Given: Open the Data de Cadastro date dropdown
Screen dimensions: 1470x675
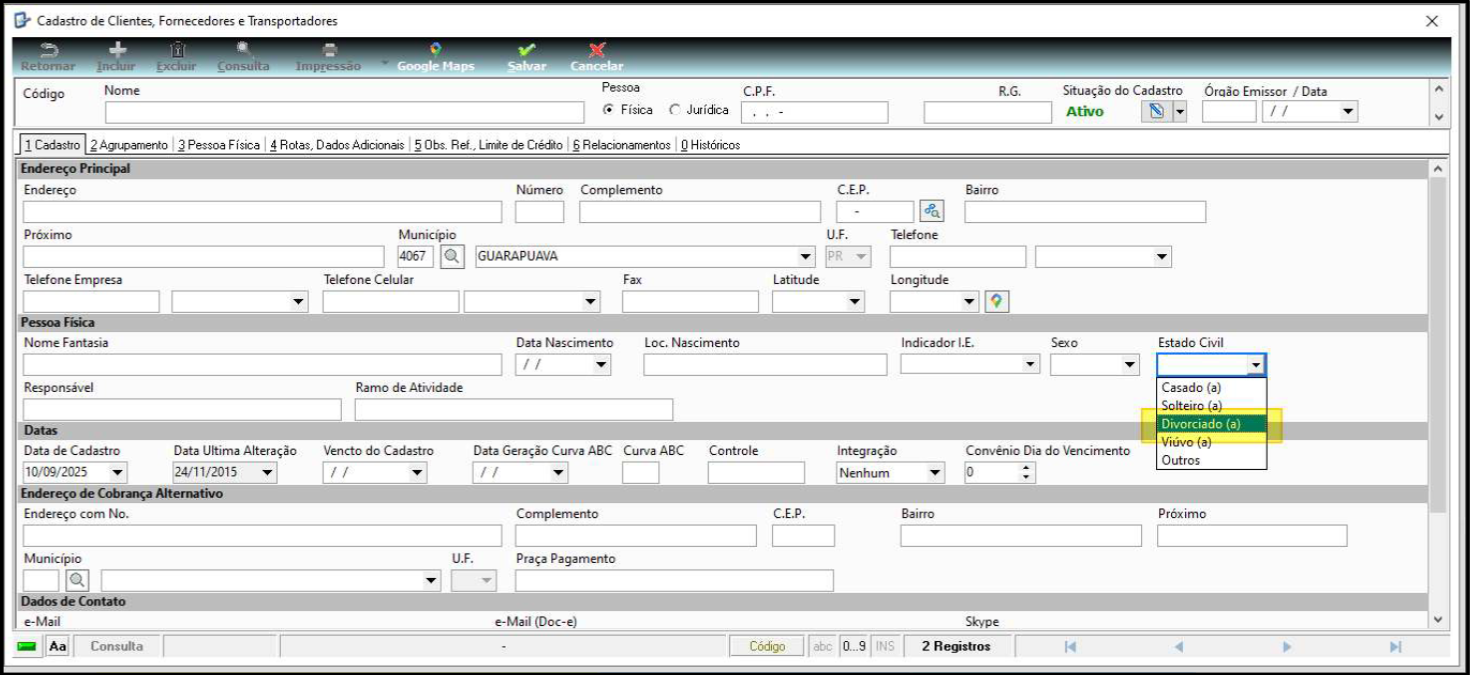Looking at the screenshot, I should pyautogui.click(x=118, y=473).
